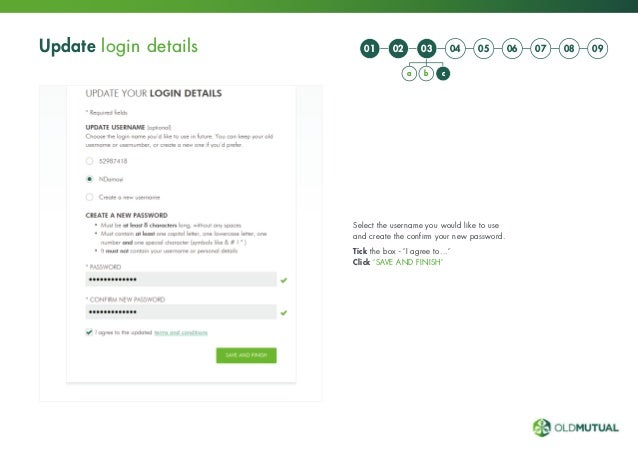The width and height of the screenshot is (638, 452).
Task: Focus the Password input field
Action: (x=181, y=279)
